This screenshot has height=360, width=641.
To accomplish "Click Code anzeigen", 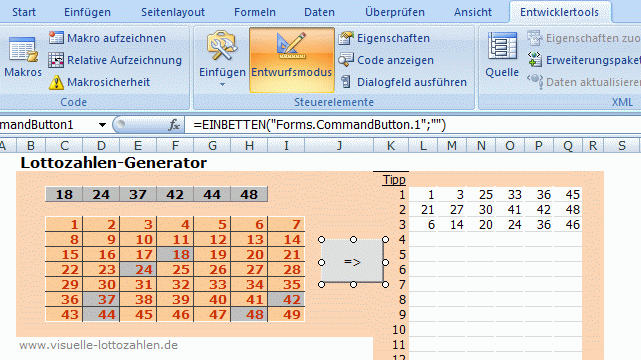I will (x=386, y=60).
